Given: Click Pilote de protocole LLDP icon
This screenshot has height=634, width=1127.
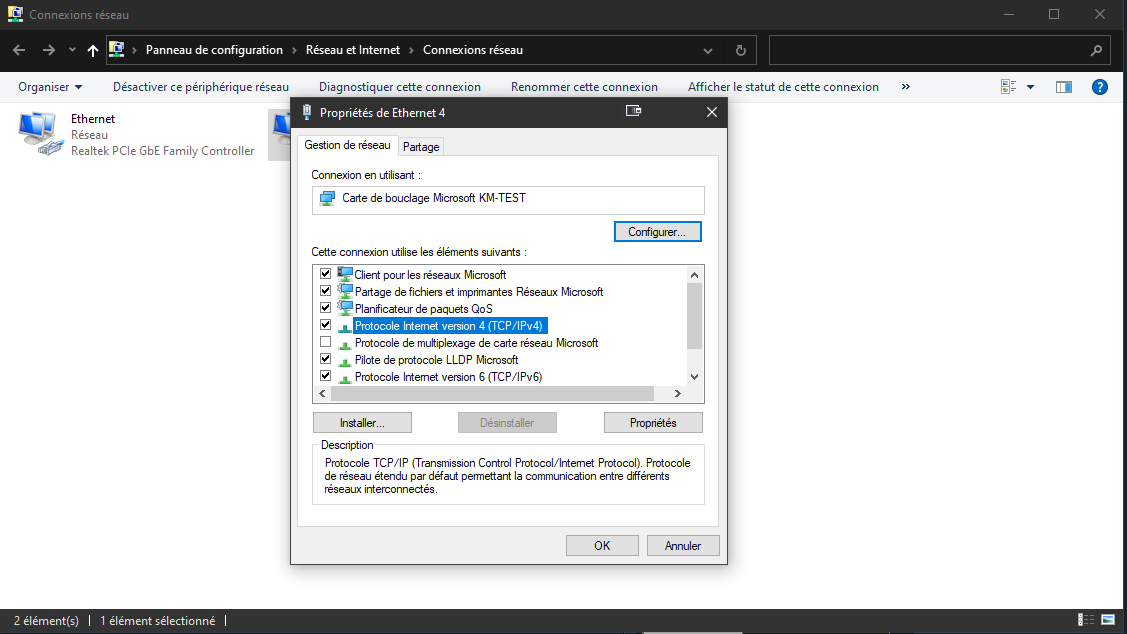Looking at the screenshot, I should click(345, 361).
